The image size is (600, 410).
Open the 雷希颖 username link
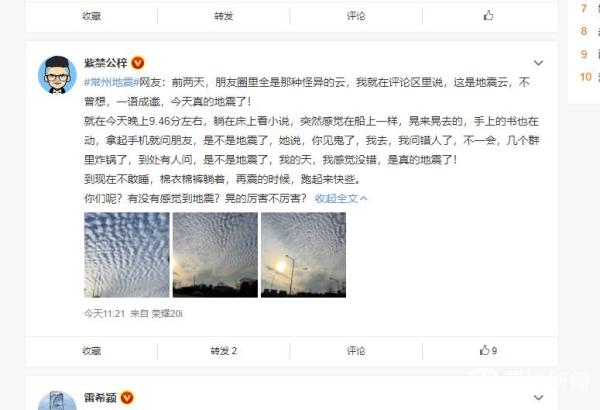100,397
